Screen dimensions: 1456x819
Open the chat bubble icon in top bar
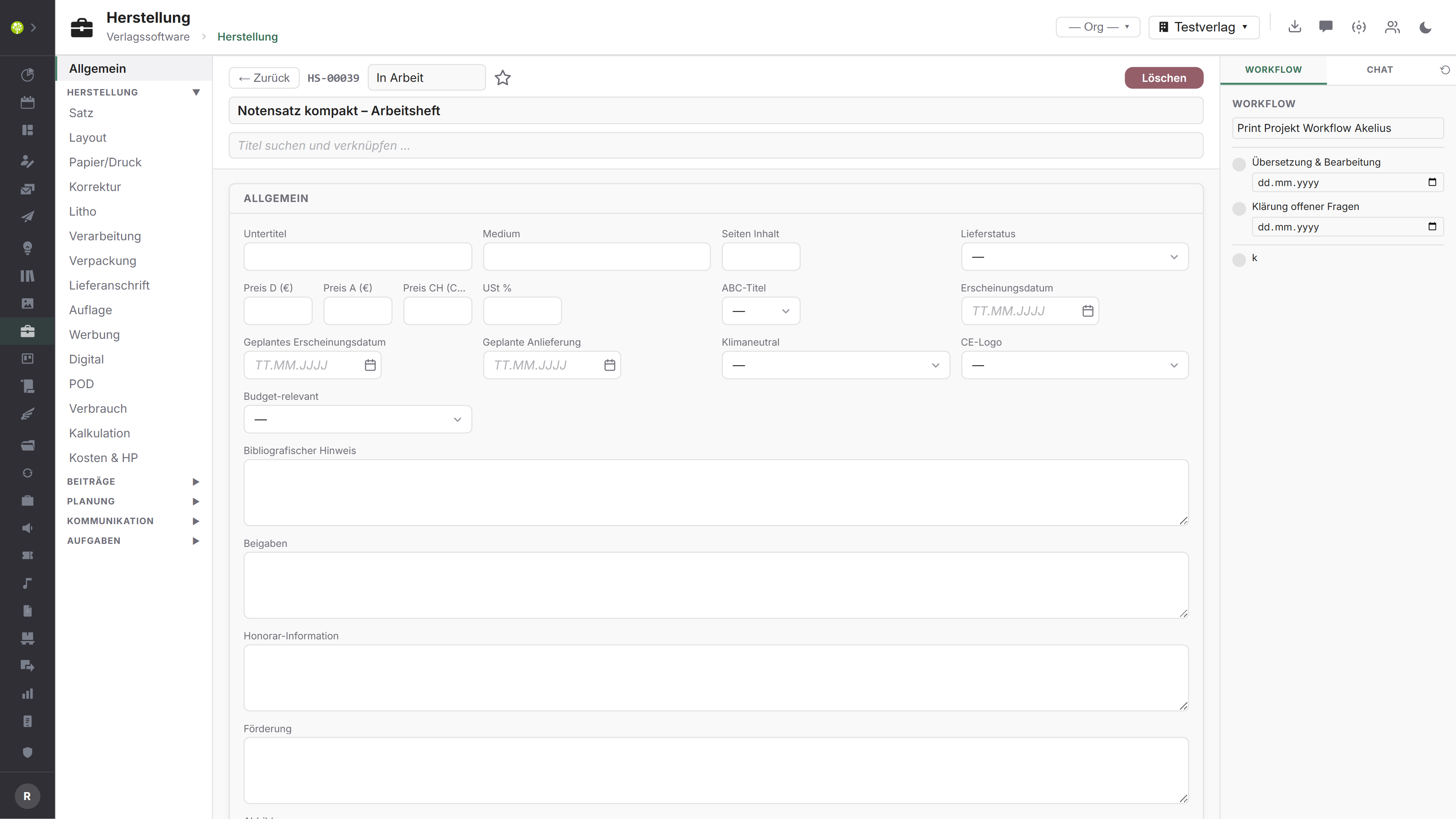point(1326,27)
